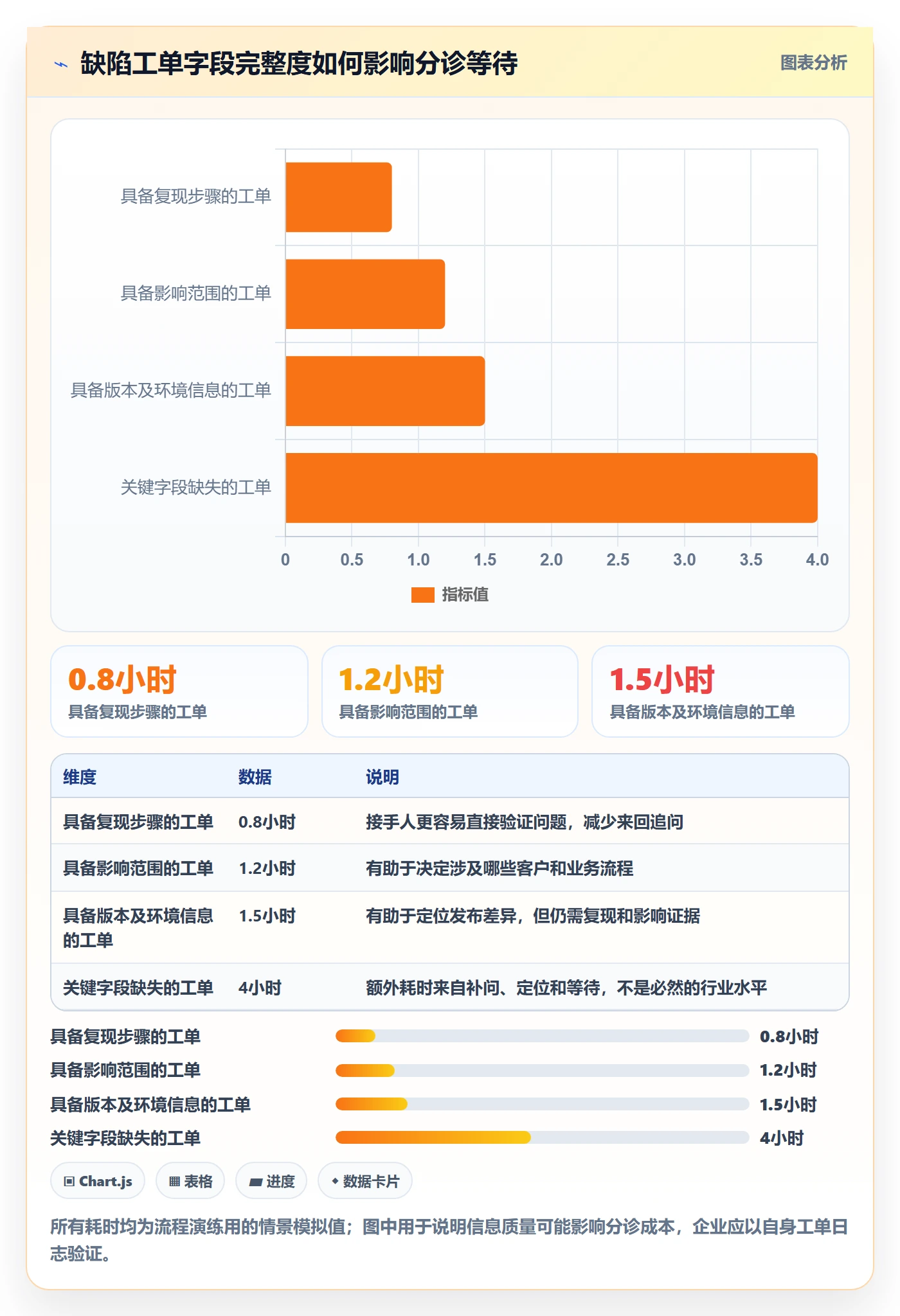Click the 4小时 value right of its progress bar
The image size is (900, 1316).
pyautogui.click(x=782, y=1138)
